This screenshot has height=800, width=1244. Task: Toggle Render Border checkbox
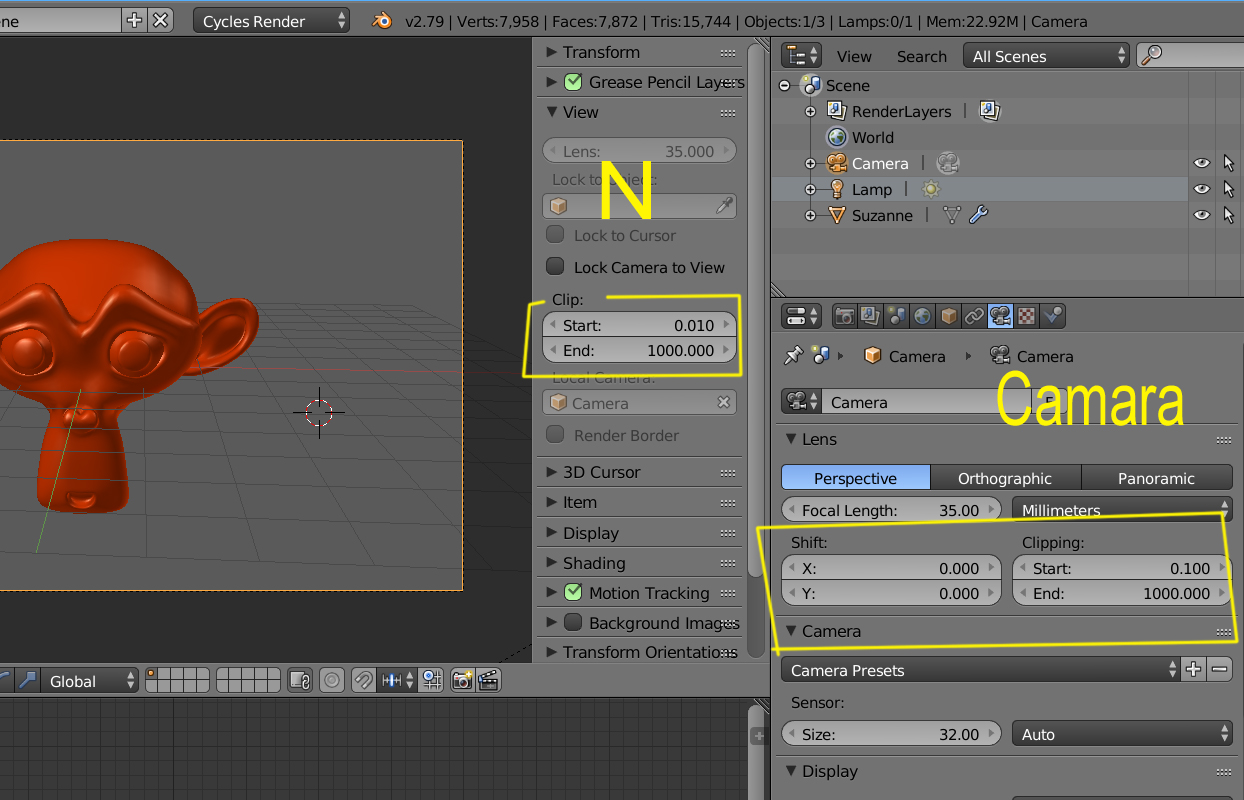point(555,435)
